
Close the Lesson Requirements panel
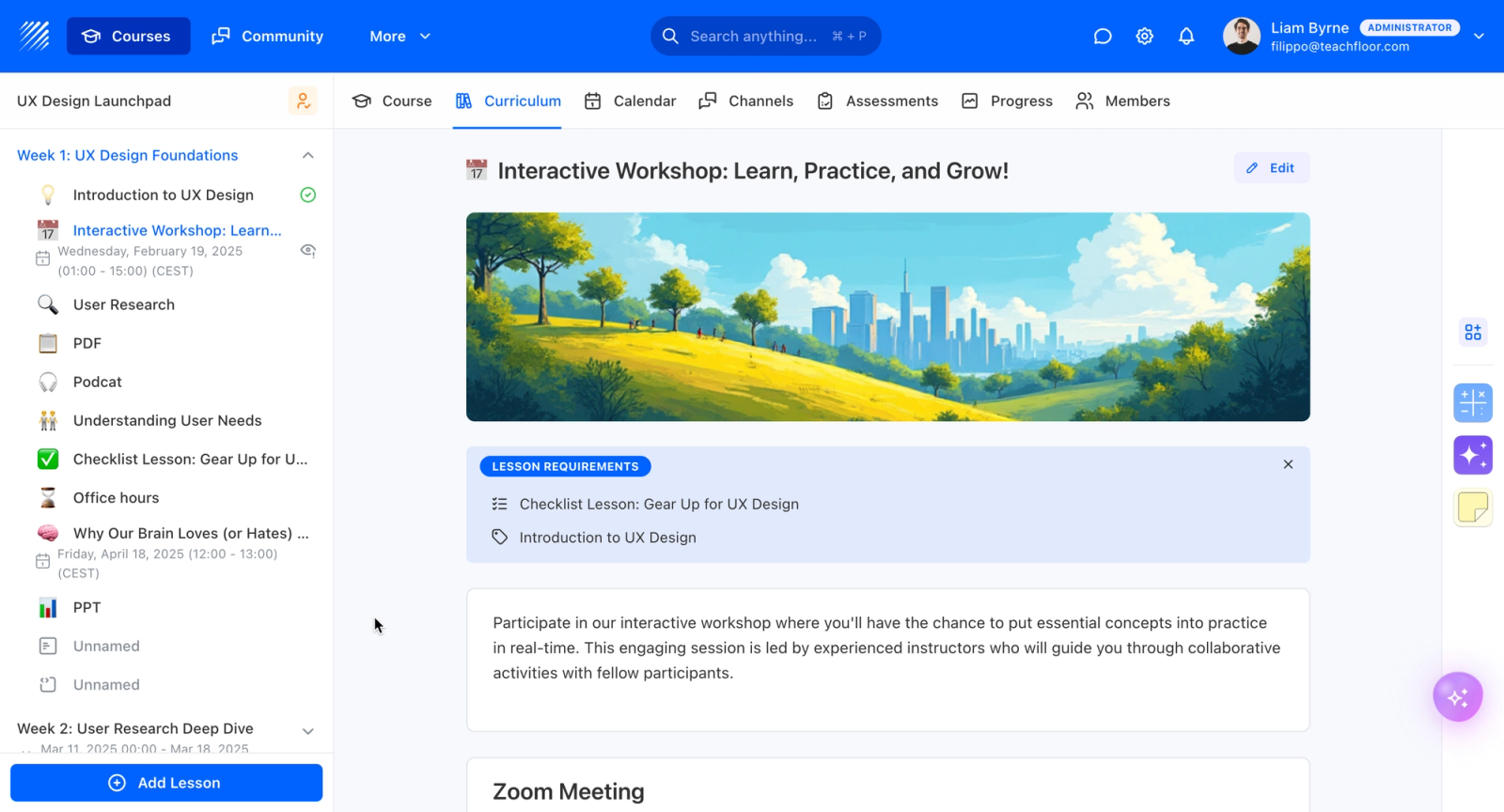point(1289,464)
